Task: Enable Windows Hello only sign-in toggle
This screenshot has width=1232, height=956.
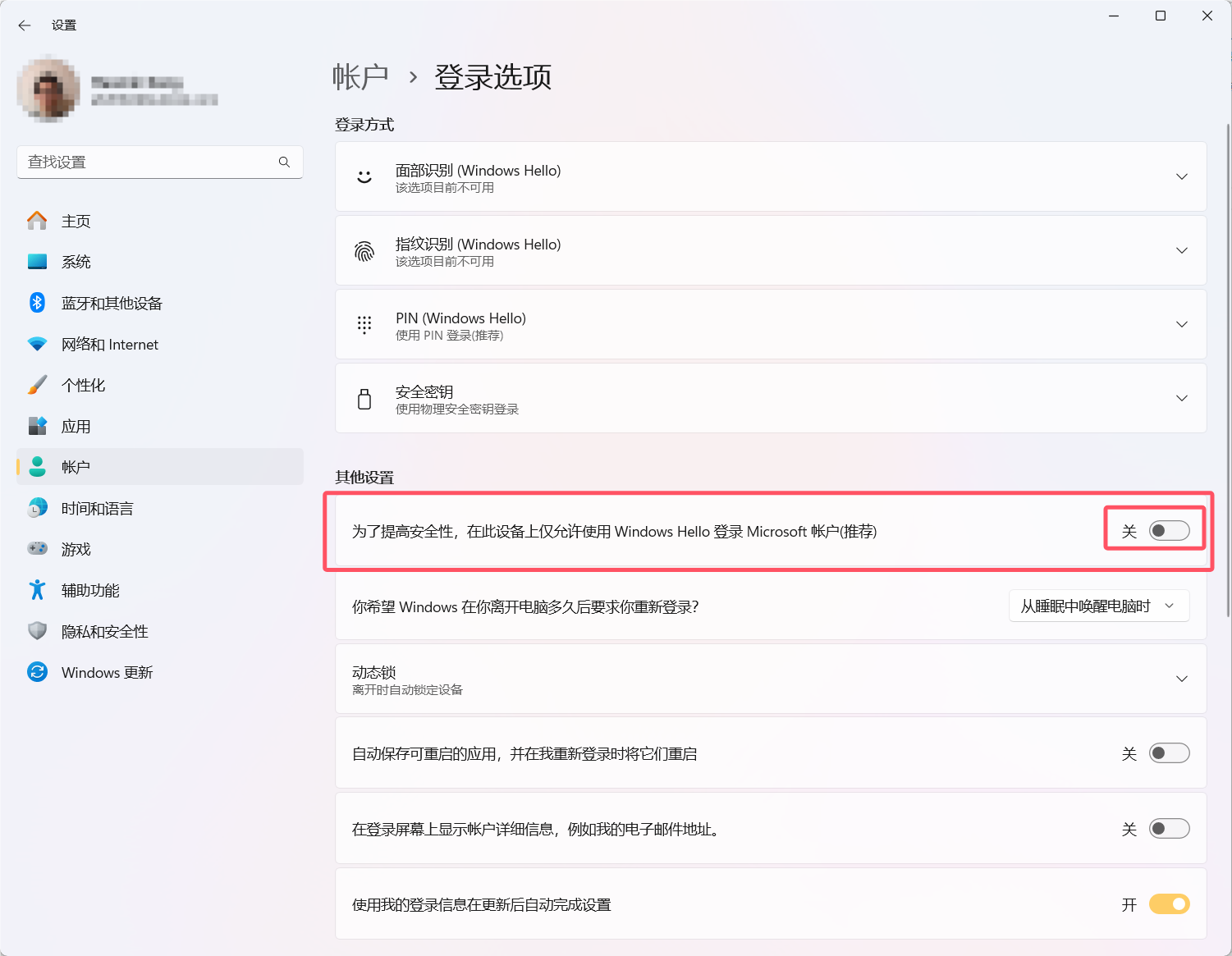Action: (x=1169, y=531)
